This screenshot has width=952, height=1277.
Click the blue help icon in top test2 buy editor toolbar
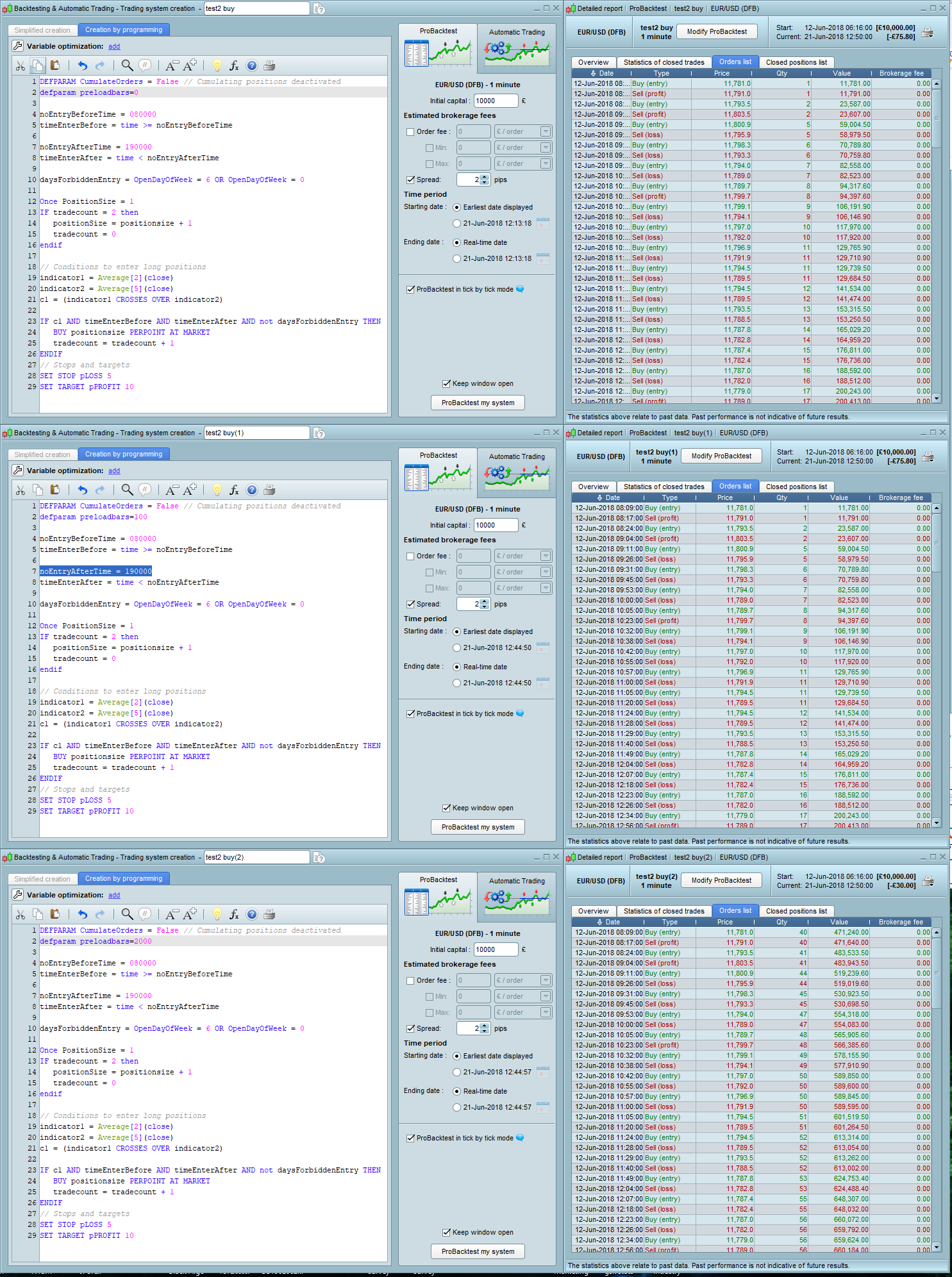pyautogui.click(x=252, y=65)
